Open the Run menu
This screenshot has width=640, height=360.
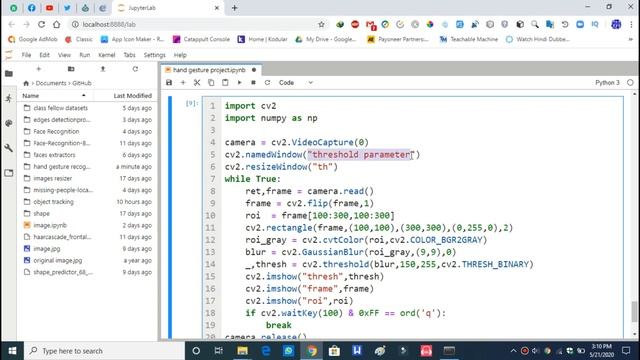click(84, 55)
